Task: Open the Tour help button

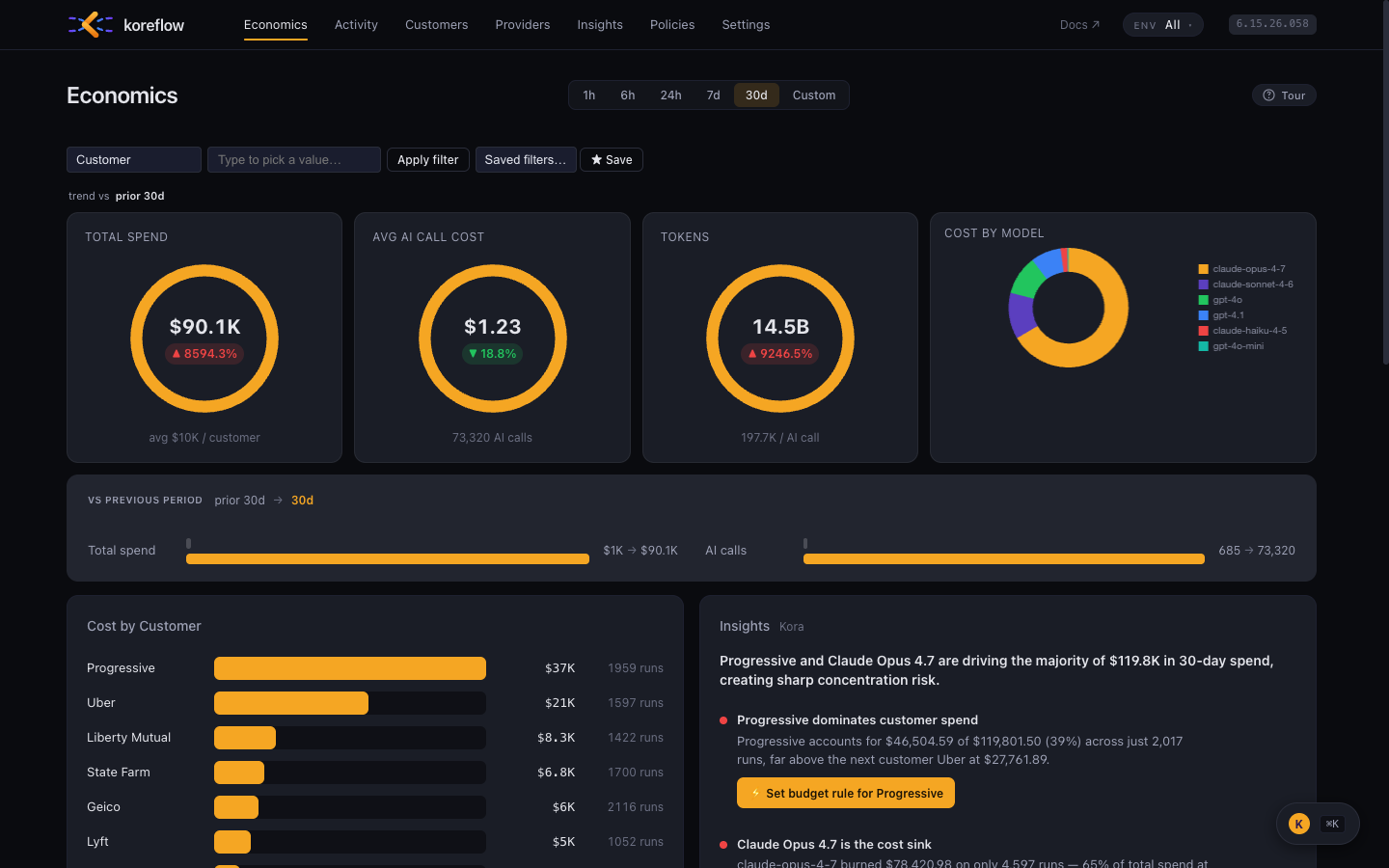Action: 1284,95
